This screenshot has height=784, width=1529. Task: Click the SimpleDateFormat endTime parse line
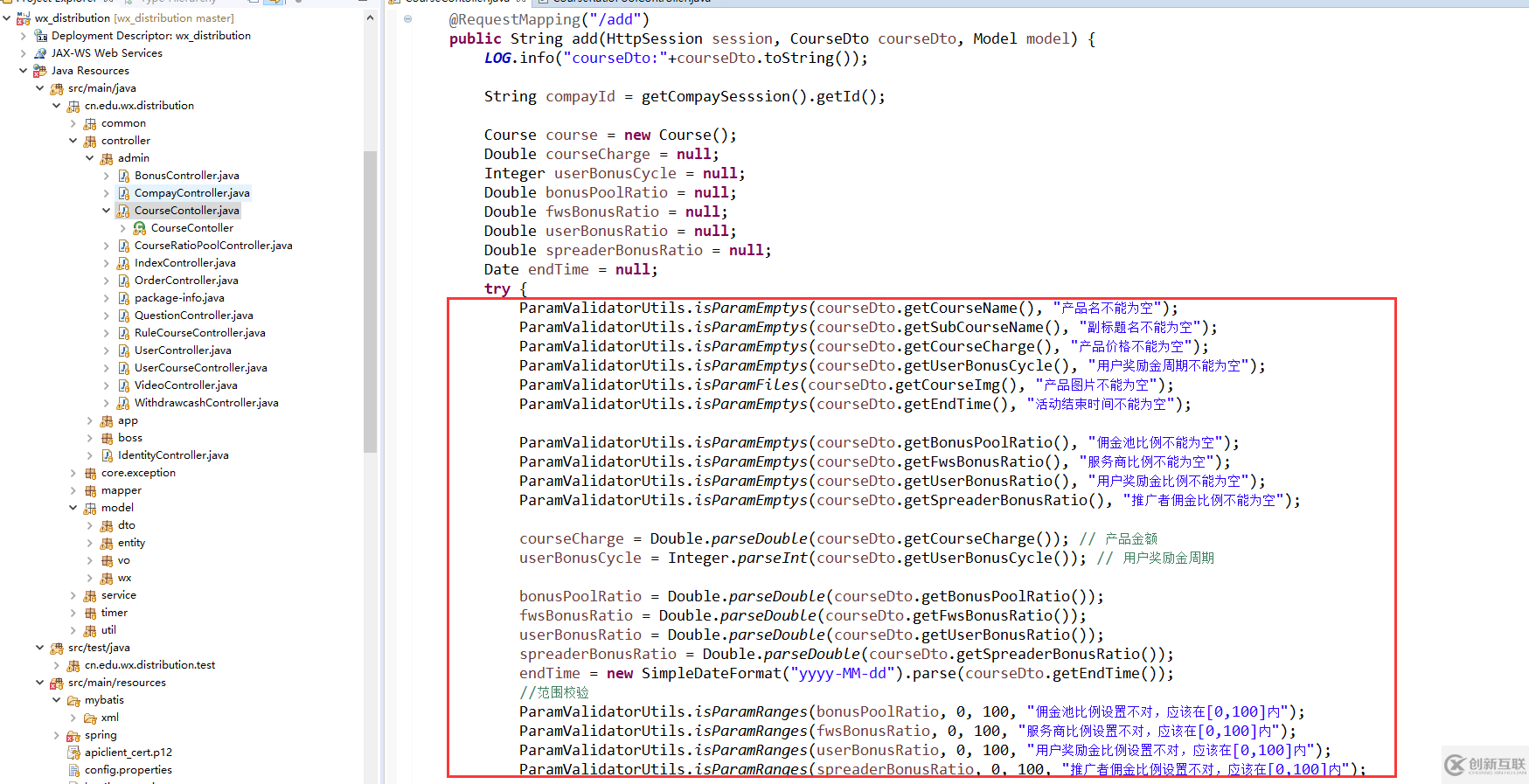[846, 673]
